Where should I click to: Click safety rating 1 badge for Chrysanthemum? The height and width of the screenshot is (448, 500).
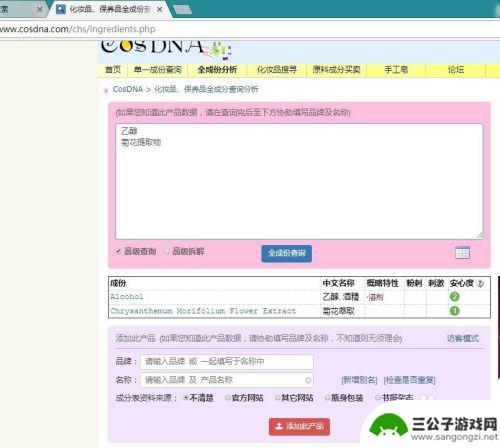tap(454, 311)
